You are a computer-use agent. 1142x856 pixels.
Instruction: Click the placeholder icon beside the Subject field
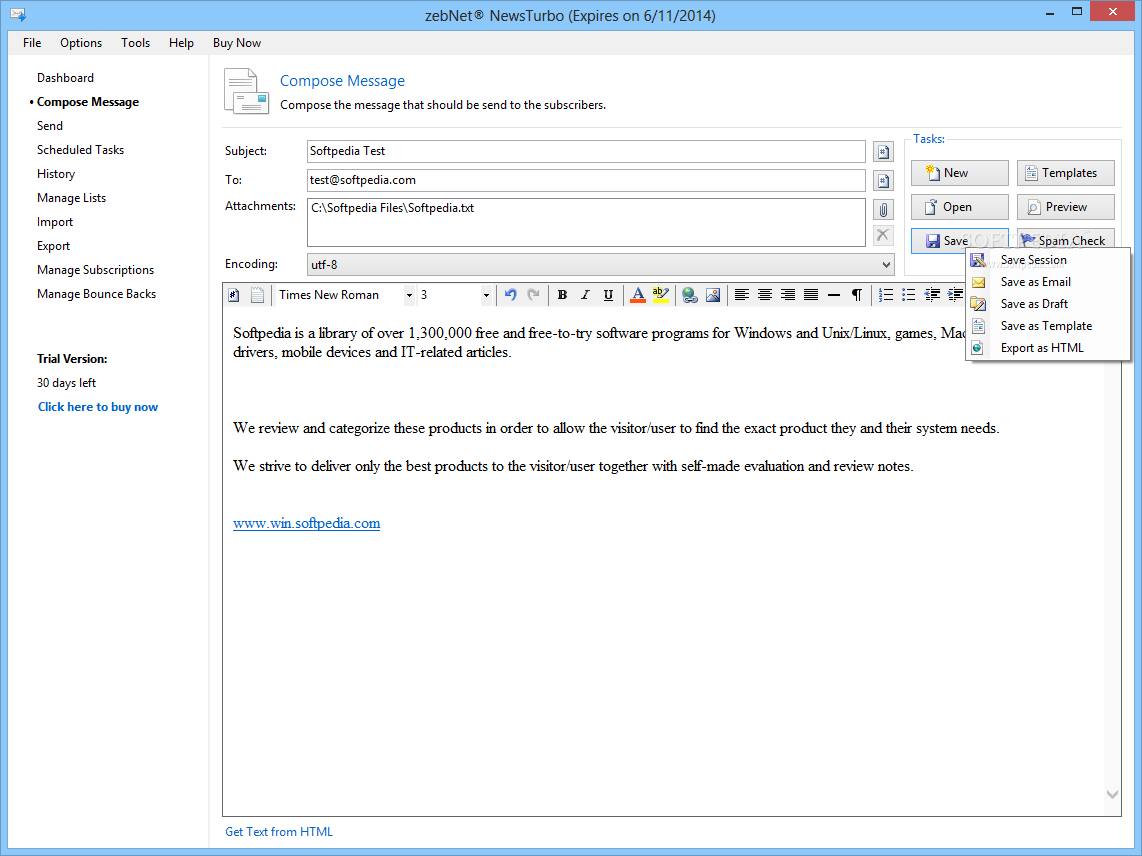click(x=883, y=152)
